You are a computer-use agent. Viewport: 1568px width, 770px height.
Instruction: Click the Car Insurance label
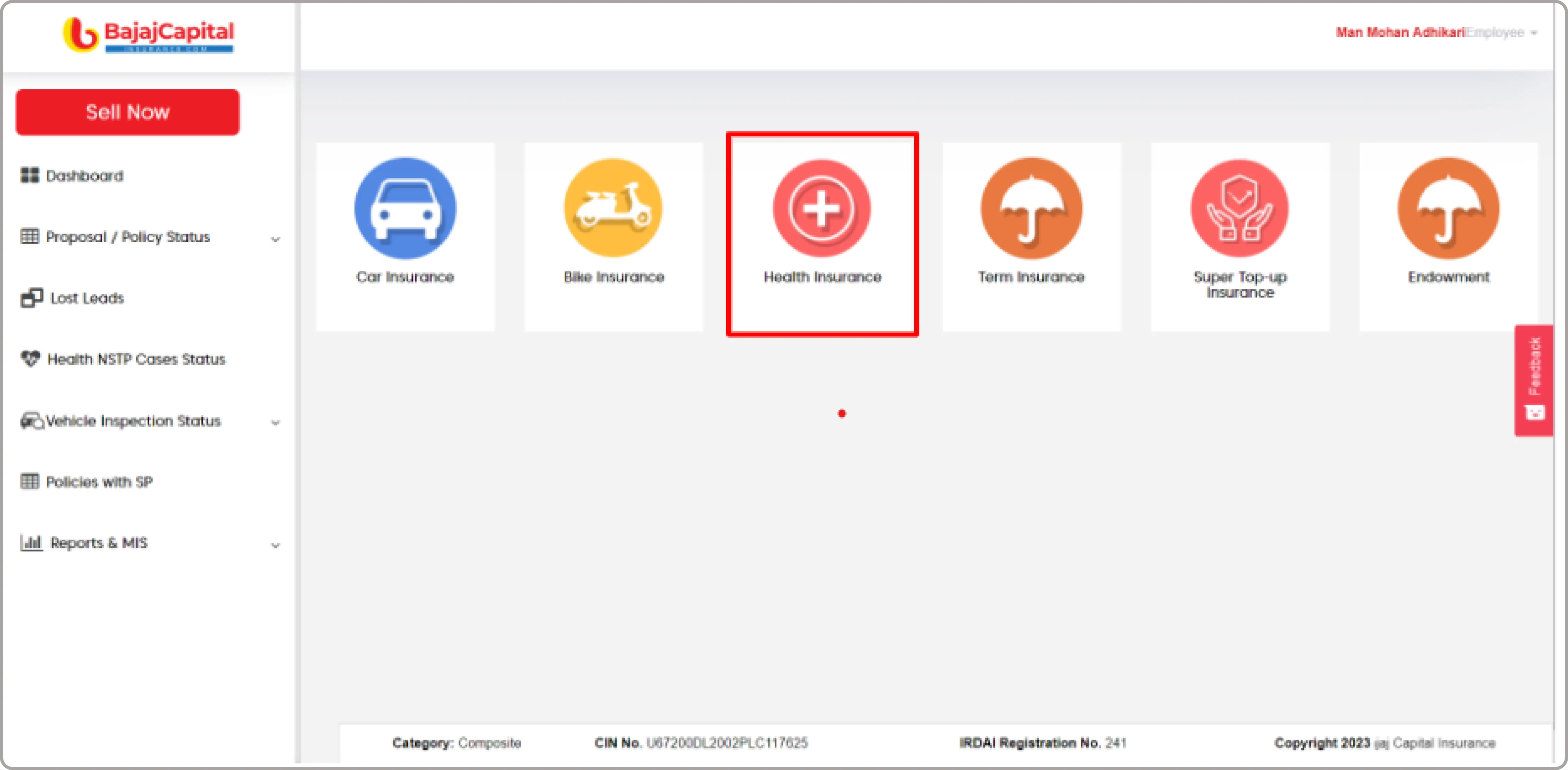405,277
